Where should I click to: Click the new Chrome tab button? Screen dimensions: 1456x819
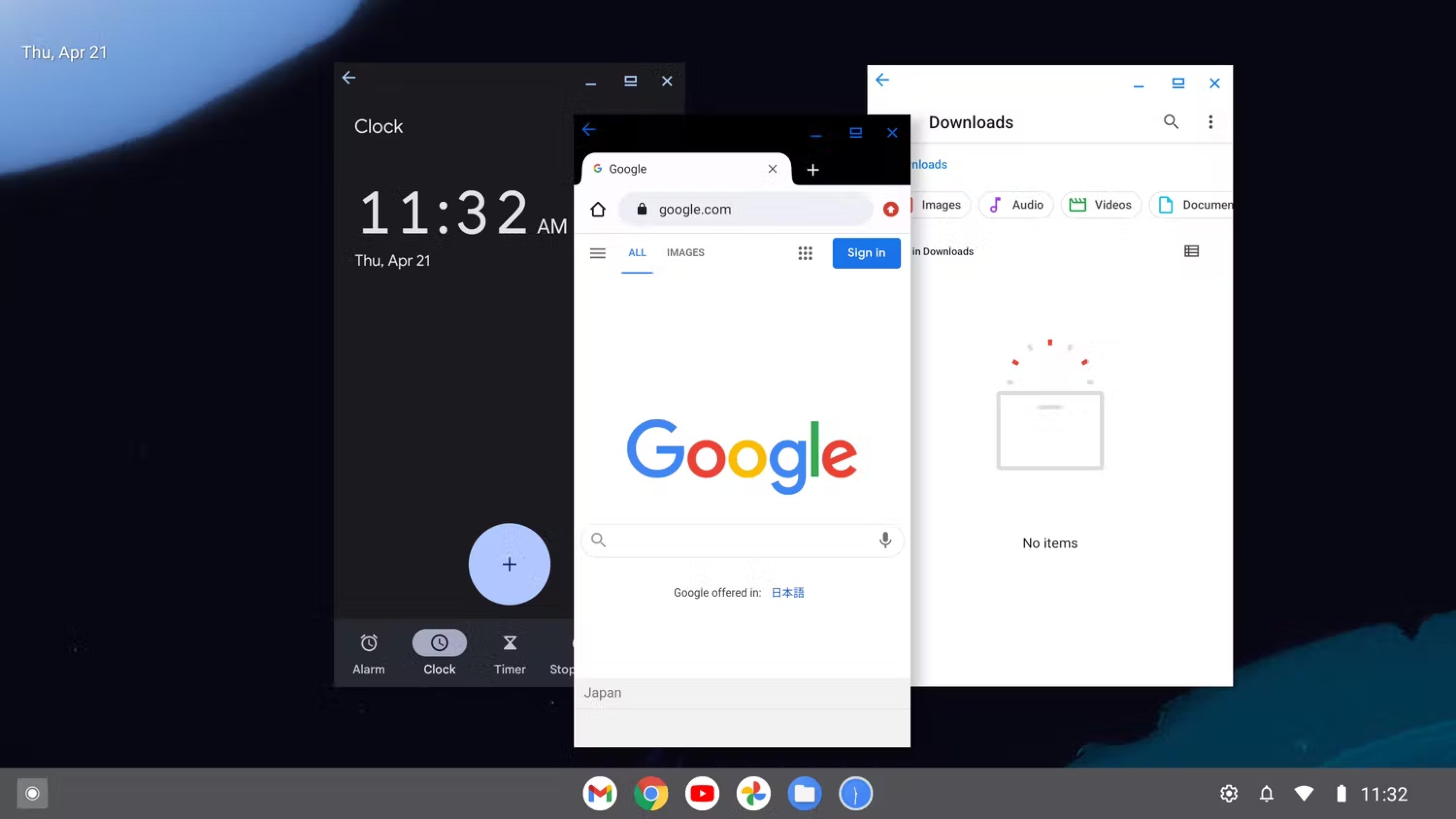click(x=812, y=168)
